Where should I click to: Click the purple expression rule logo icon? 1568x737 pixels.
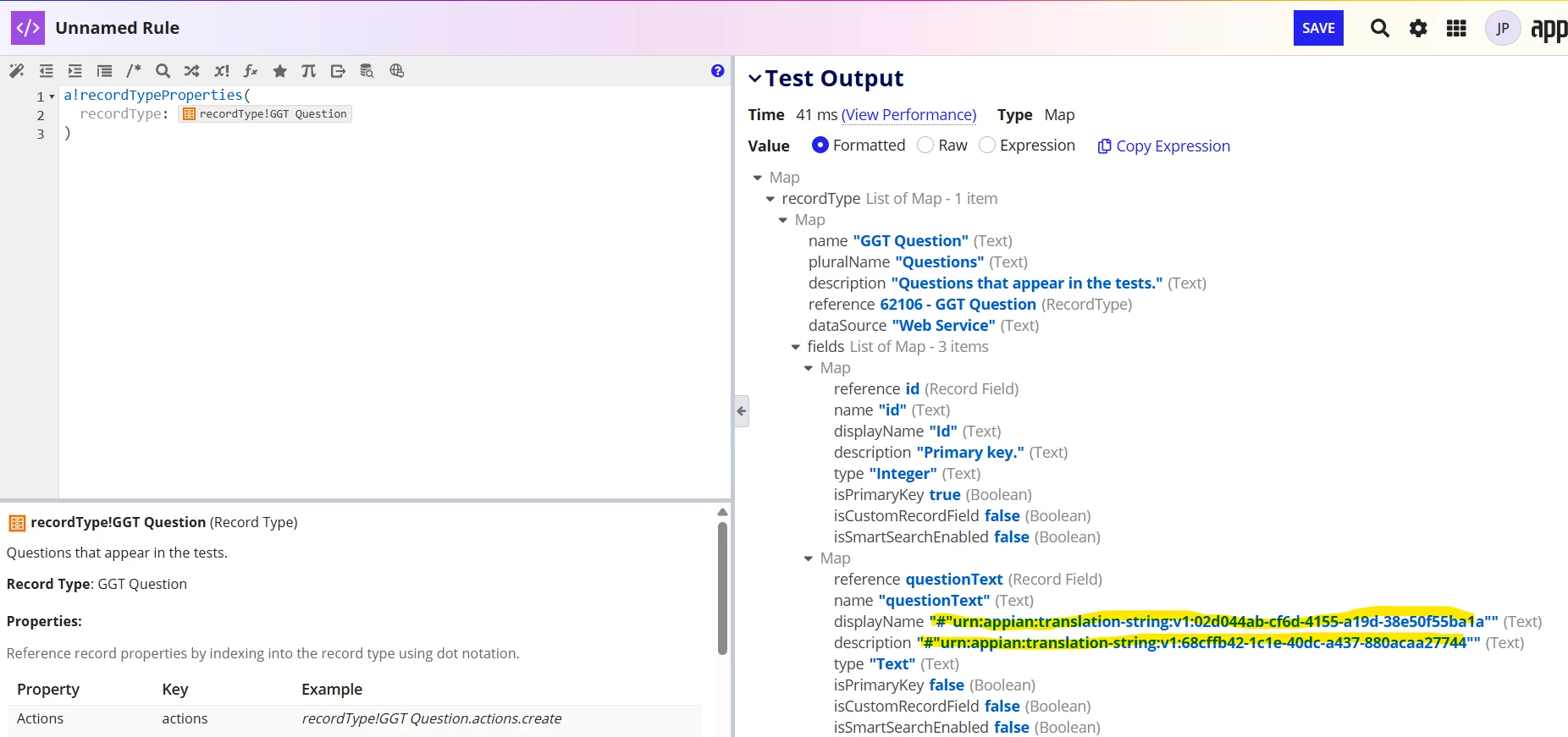tap(28, 28)
